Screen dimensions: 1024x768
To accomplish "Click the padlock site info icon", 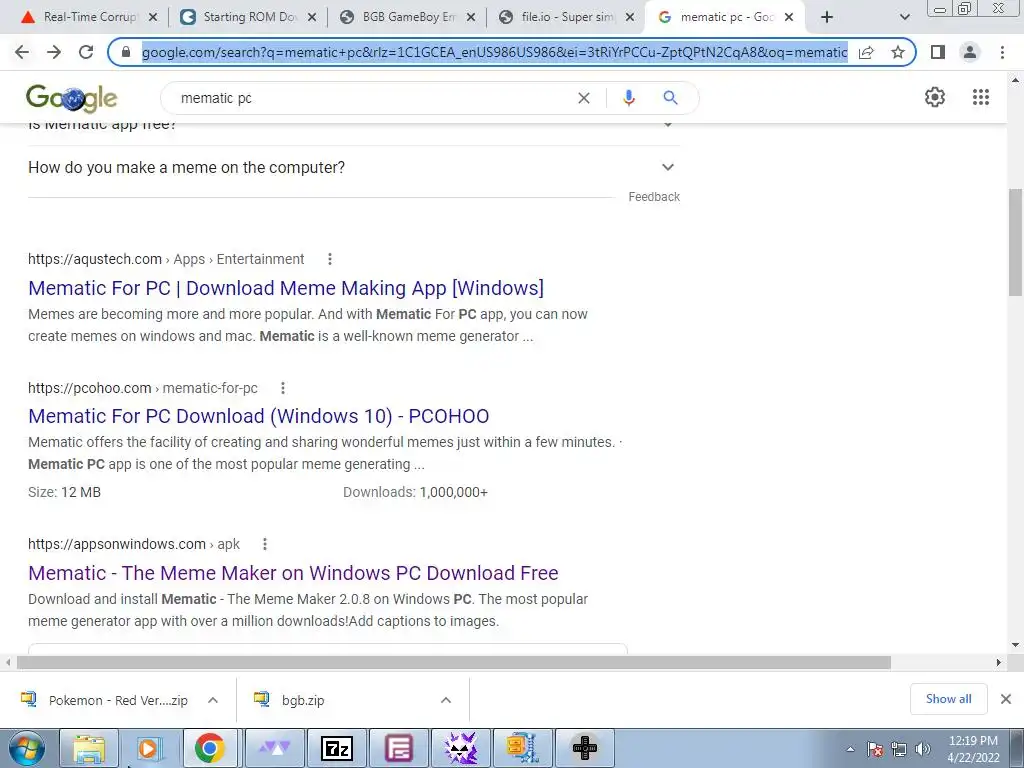I will [126, 52].
